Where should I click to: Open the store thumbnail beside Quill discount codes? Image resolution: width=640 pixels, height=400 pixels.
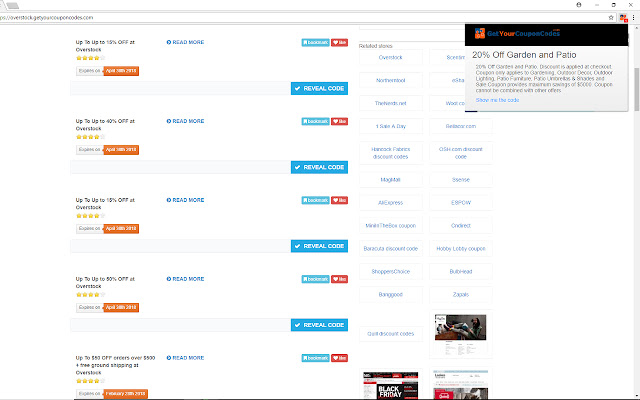tap(460, 334)
